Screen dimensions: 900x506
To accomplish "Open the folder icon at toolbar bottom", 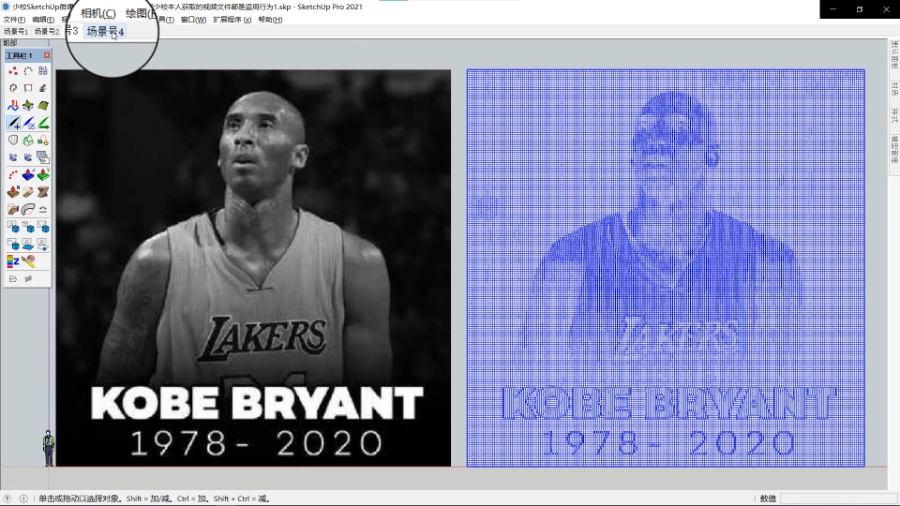I will pos(13,279).
